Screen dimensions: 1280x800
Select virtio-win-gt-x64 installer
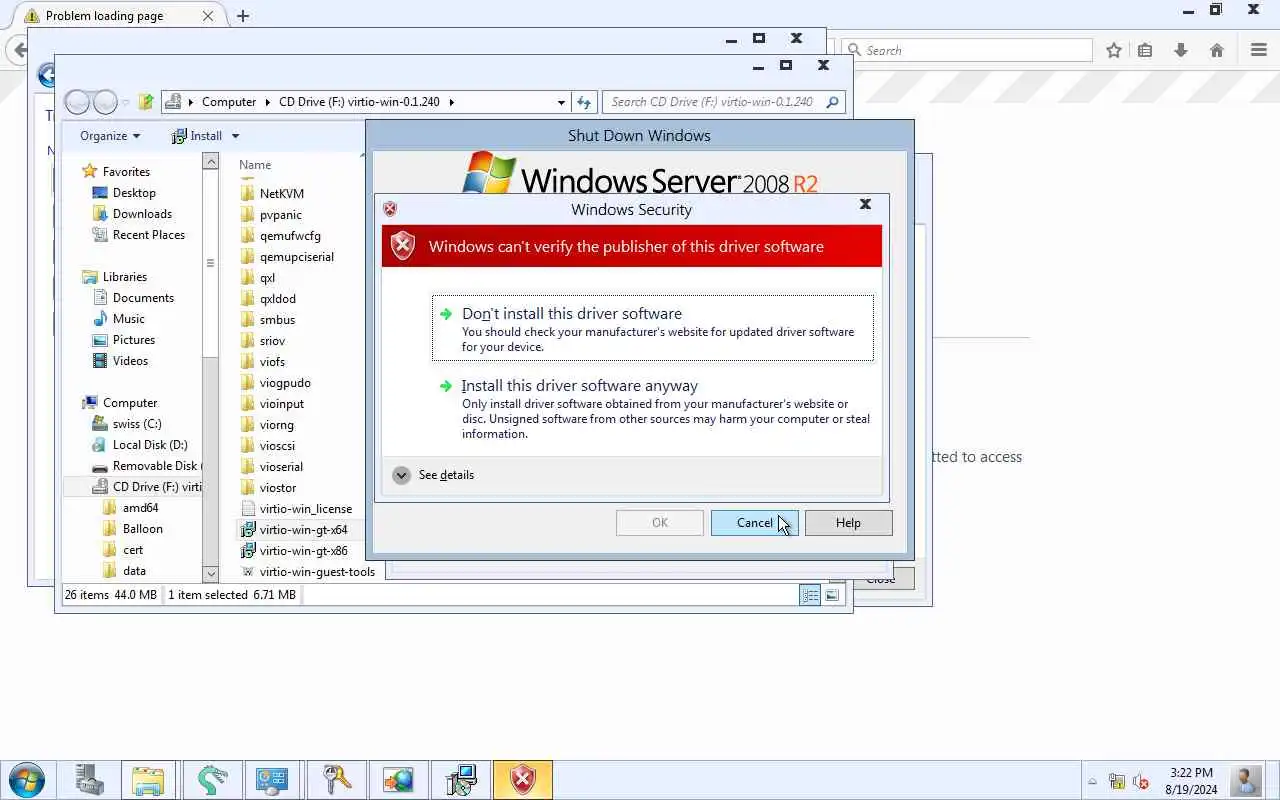pos(303,530)
